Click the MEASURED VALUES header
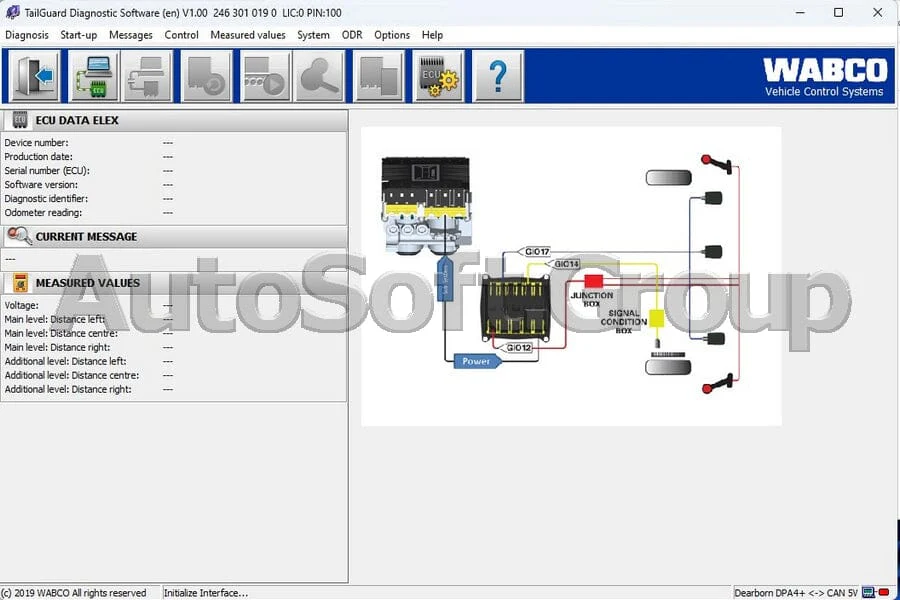Viewport: 900px width, 600px height. point(175,282)
